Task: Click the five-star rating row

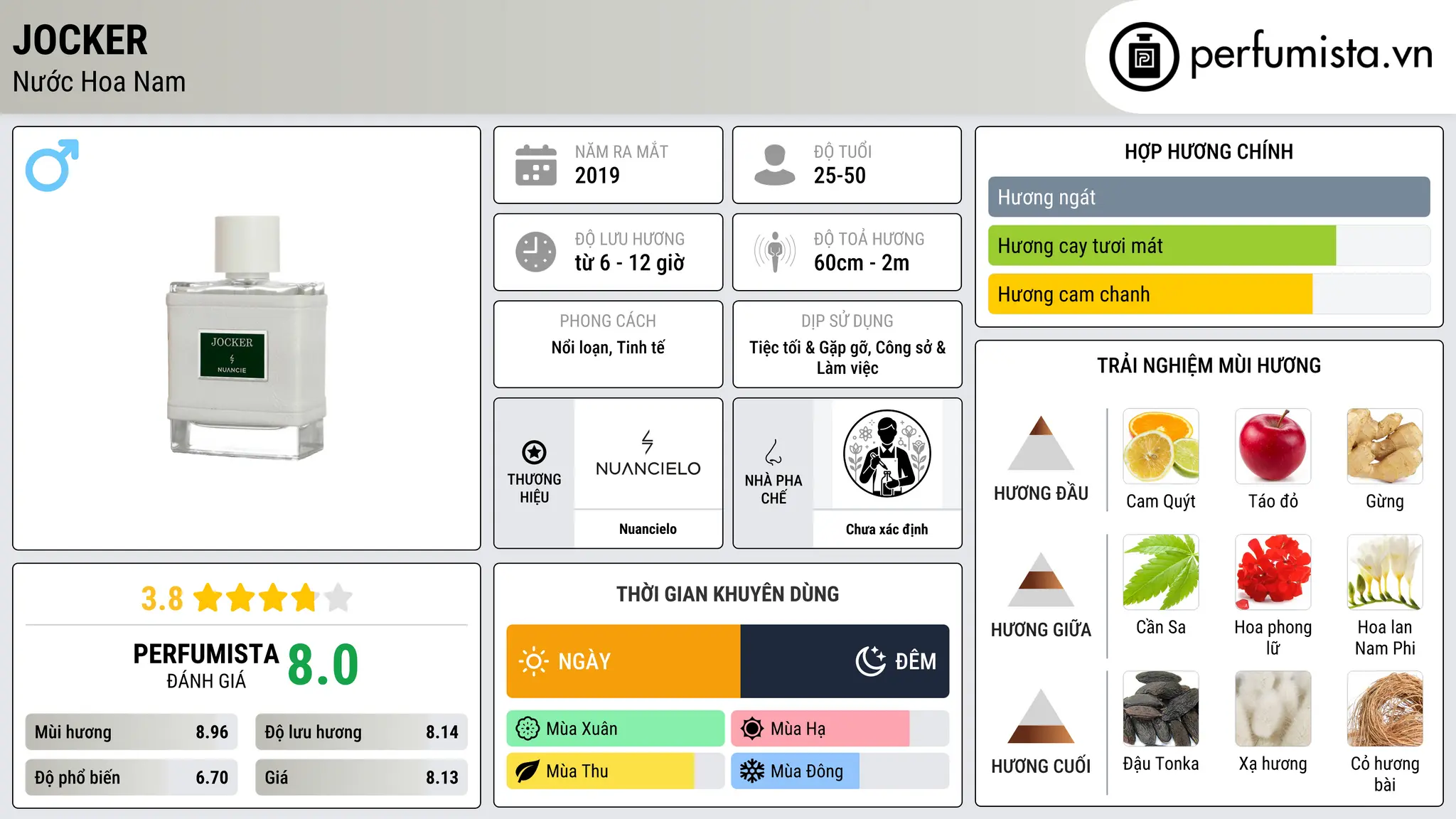Action: (273, 598)
